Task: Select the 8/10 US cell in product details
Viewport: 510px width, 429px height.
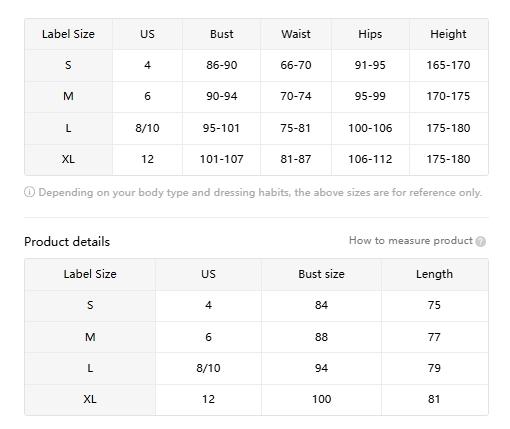Action: pyautogui.click(x=208, y=368)
